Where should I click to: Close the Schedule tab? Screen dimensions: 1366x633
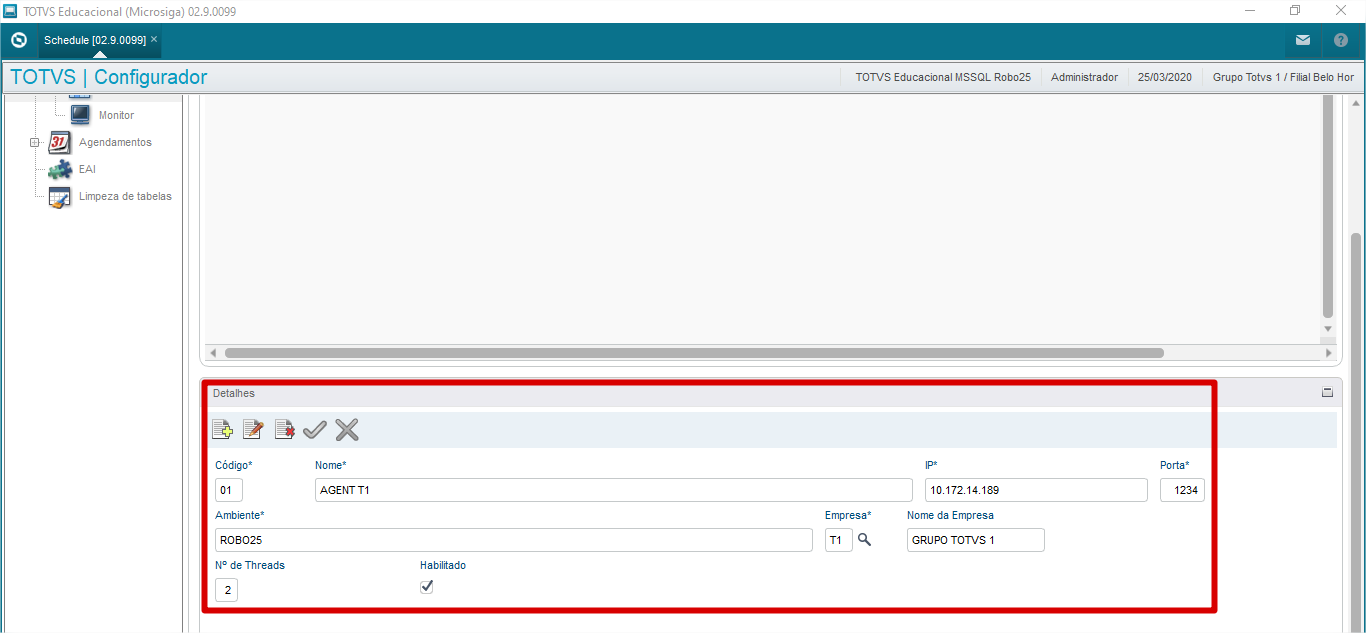coord(154,39)
